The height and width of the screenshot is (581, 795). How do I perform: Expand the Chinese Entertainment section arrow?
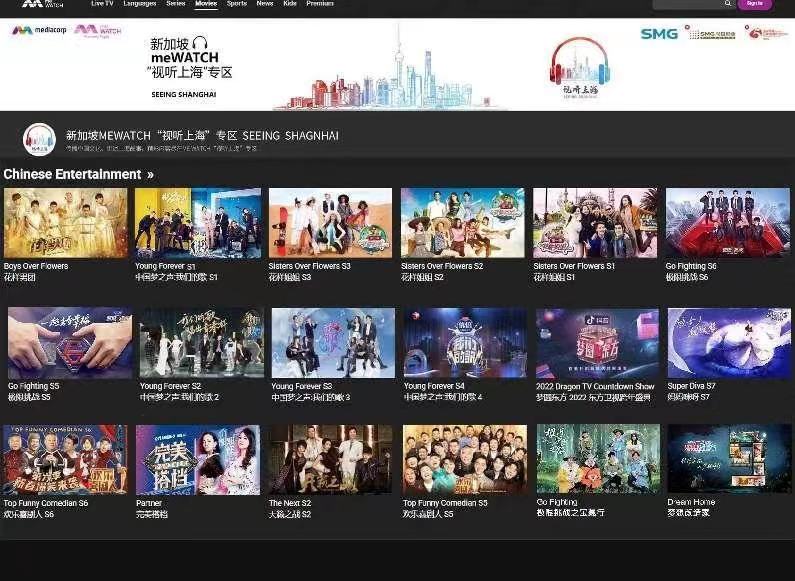(x=150, y=175)
